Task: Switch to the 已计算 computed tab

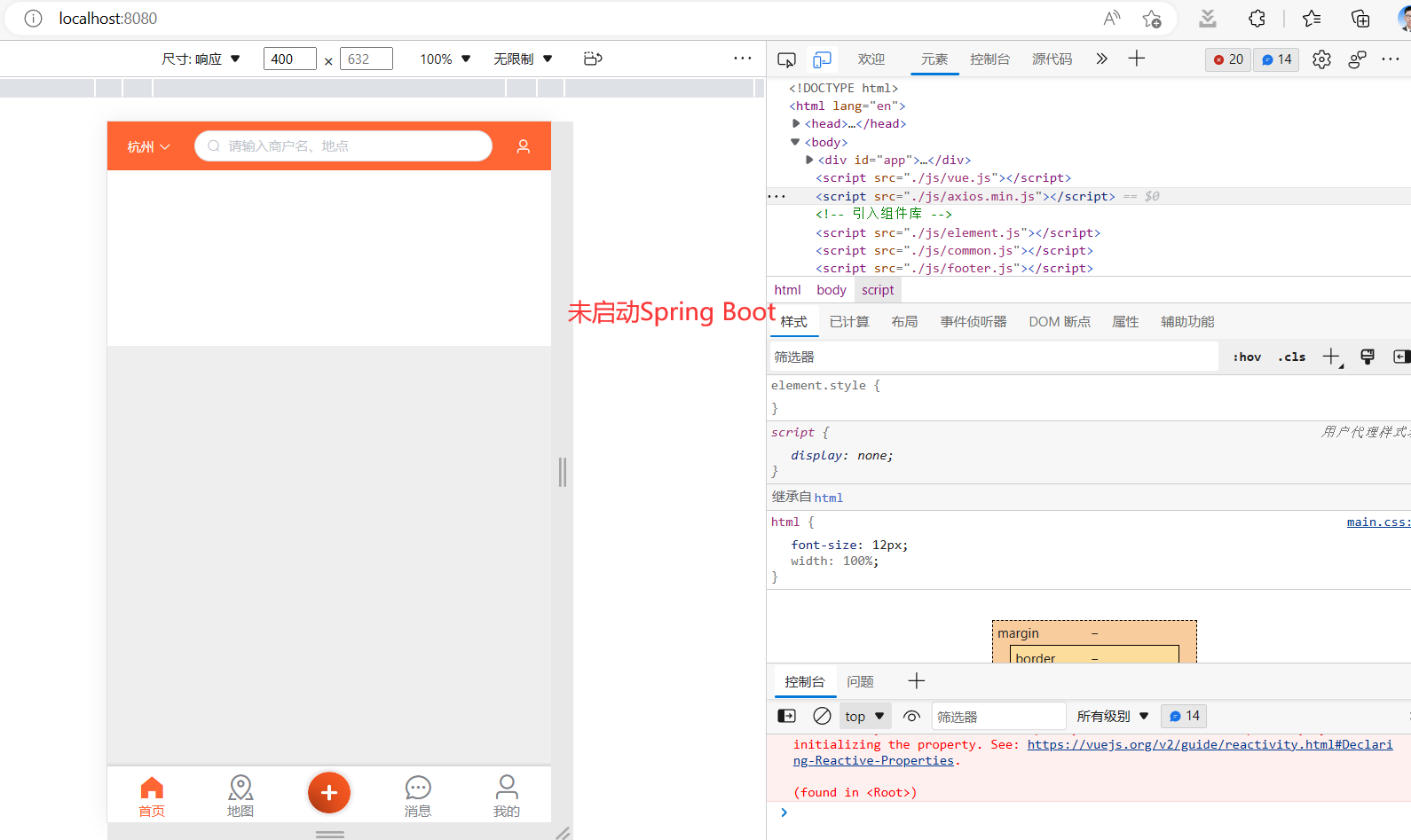Action: tap(849, 321)
